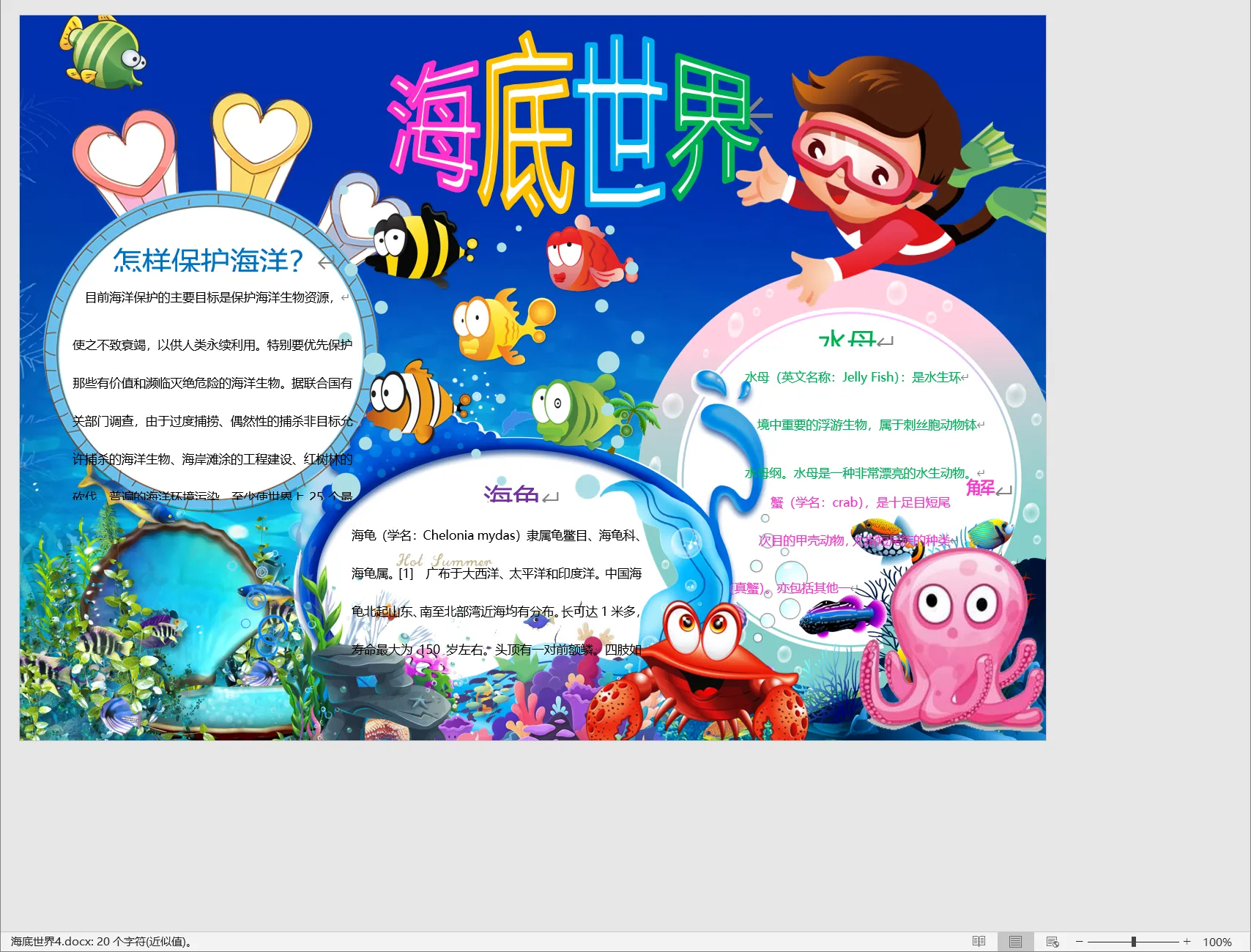Click the Hot Summer script text
The width and height of the screenshot is (1251, 952).
click(x=444, y=560)
